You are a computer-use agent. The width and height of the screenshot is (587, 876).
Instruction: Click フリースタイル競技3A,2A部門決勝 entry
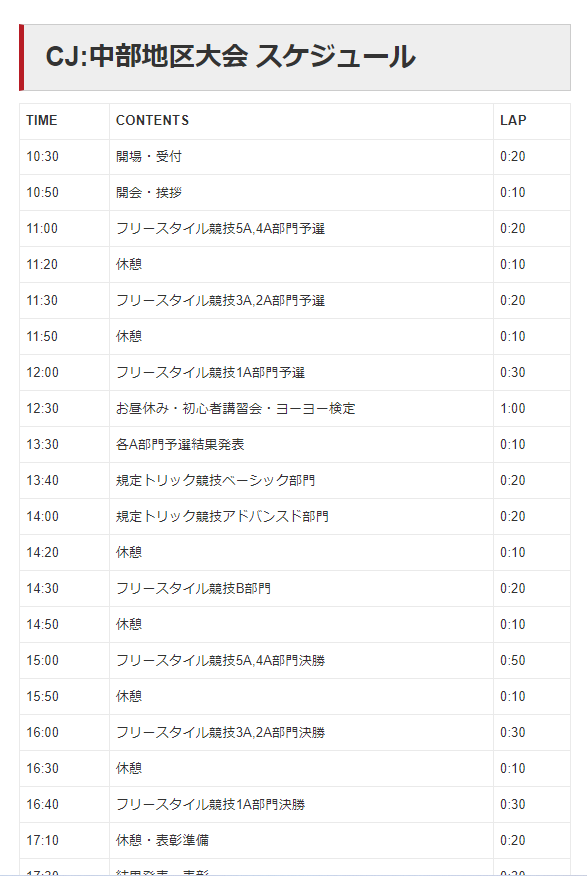[x=220, y=733]
